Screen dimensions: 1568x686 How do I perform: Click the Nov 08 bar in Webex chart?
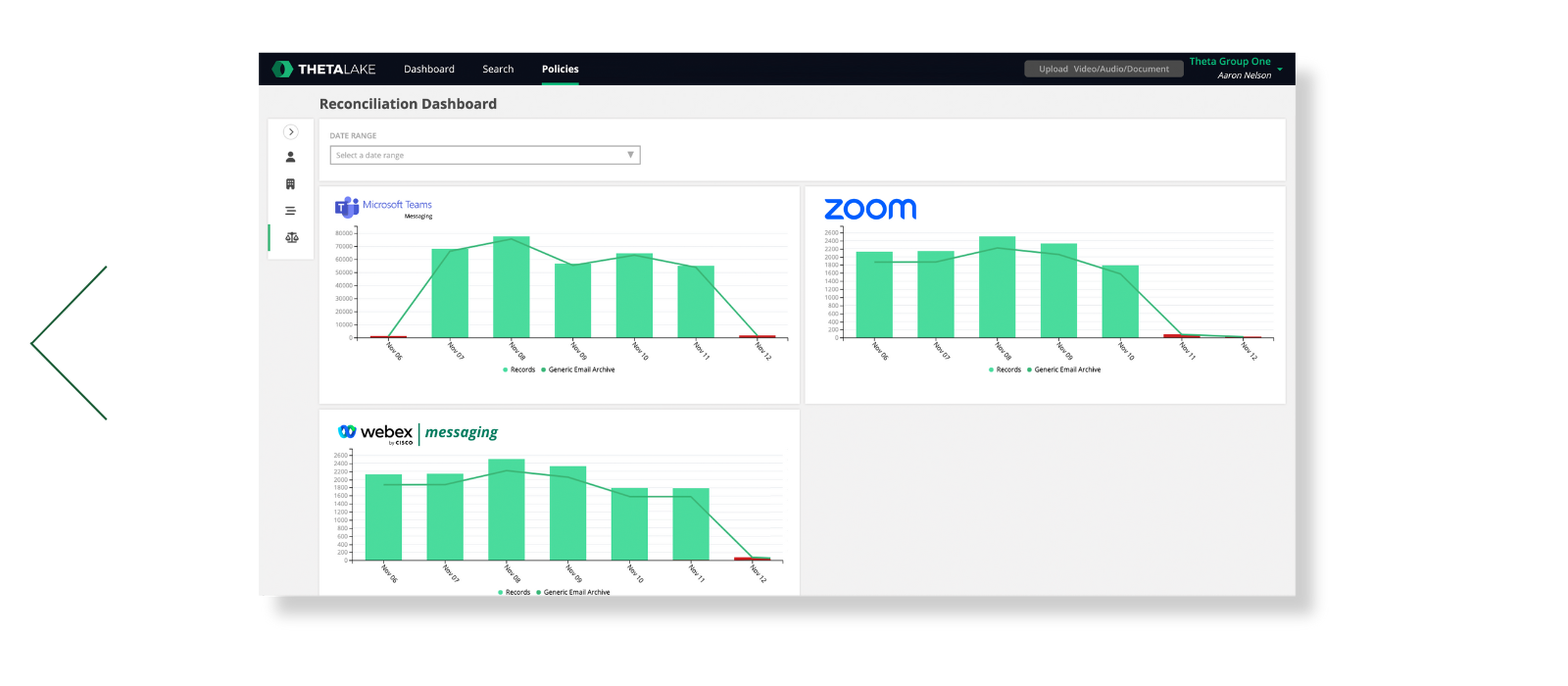[x=507, y=510]
